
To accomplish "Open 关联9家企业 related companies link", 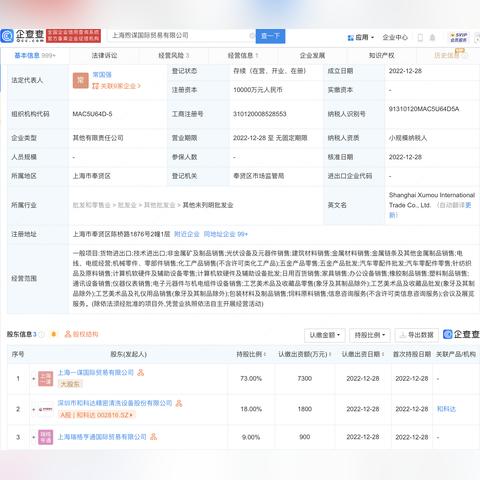I will coord(117,86).
